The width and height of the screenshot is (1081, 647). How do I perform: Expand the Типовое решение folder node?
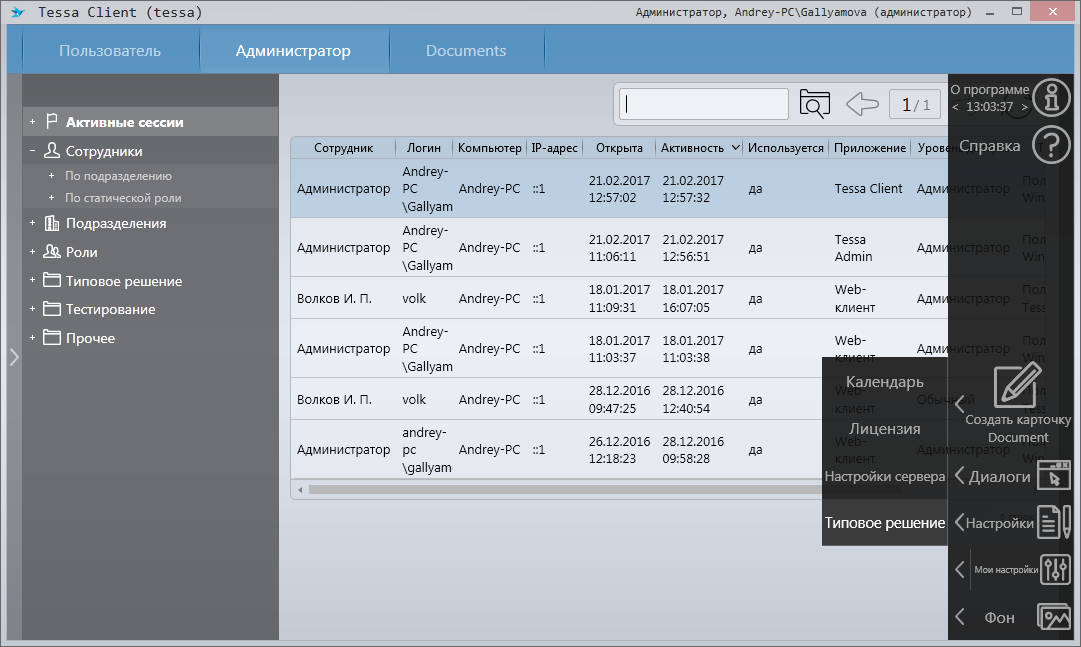(x=32, y=282)
